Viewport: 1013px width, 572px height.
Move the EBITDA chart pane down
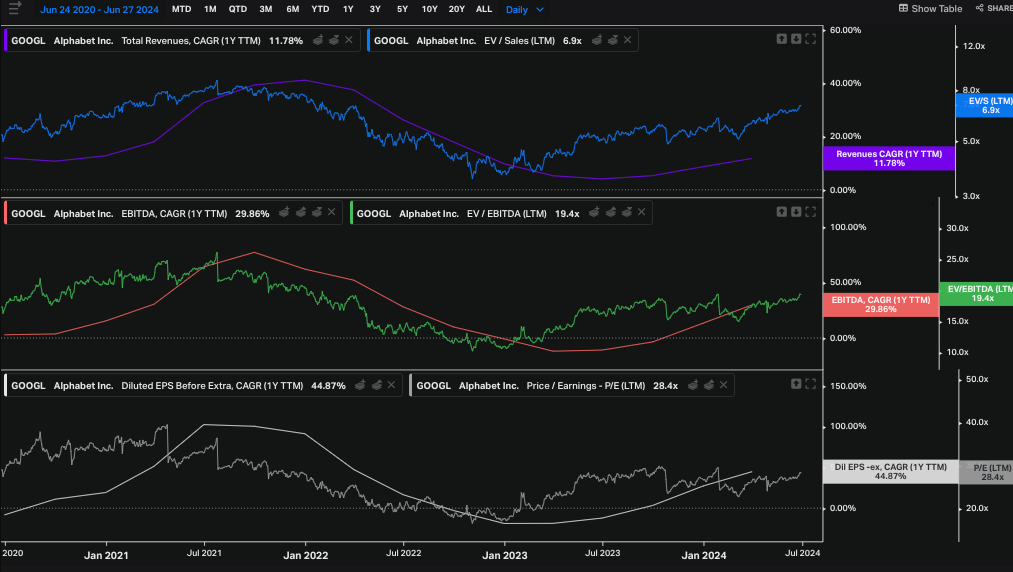click(x=796, y=212)
